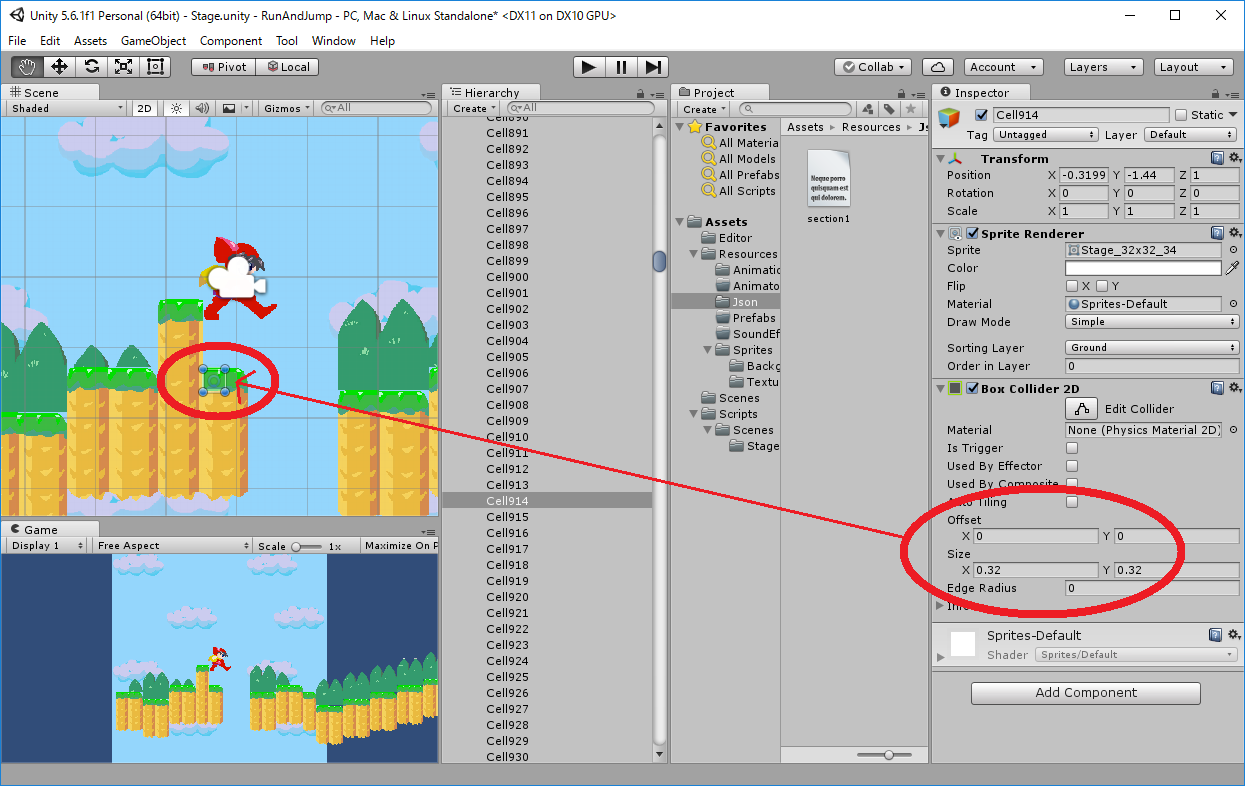Screen dimensions: 1245x786
Task: Toggle the Static checkbox
Action: tap(1181, 115)
